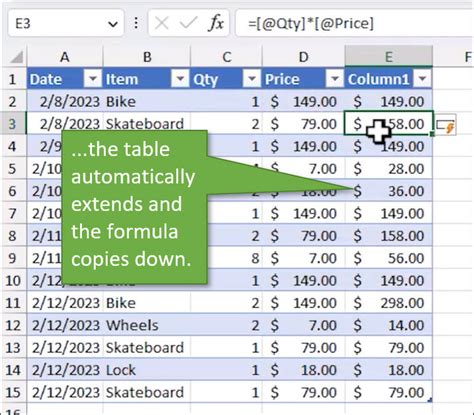The image size is (474, 415).
Task: Select column E header
Action: pos(389,57)
